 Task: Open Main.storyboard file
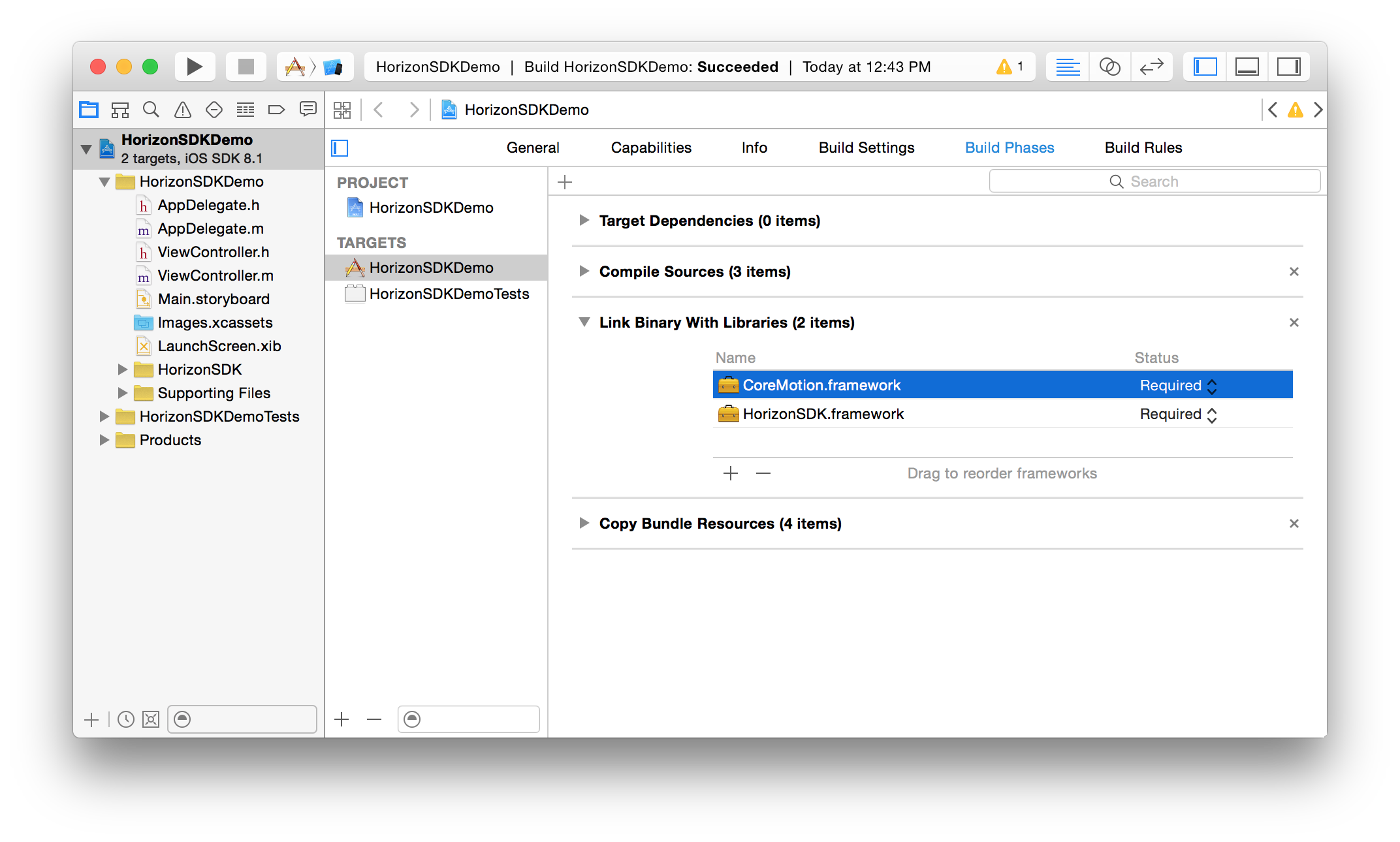pos(214,299)
